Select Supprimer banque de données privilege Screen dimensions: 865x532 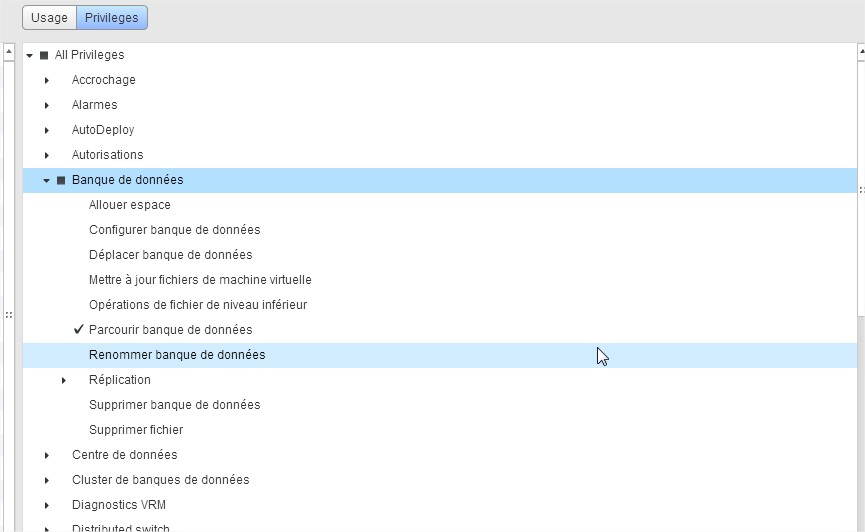174,405
